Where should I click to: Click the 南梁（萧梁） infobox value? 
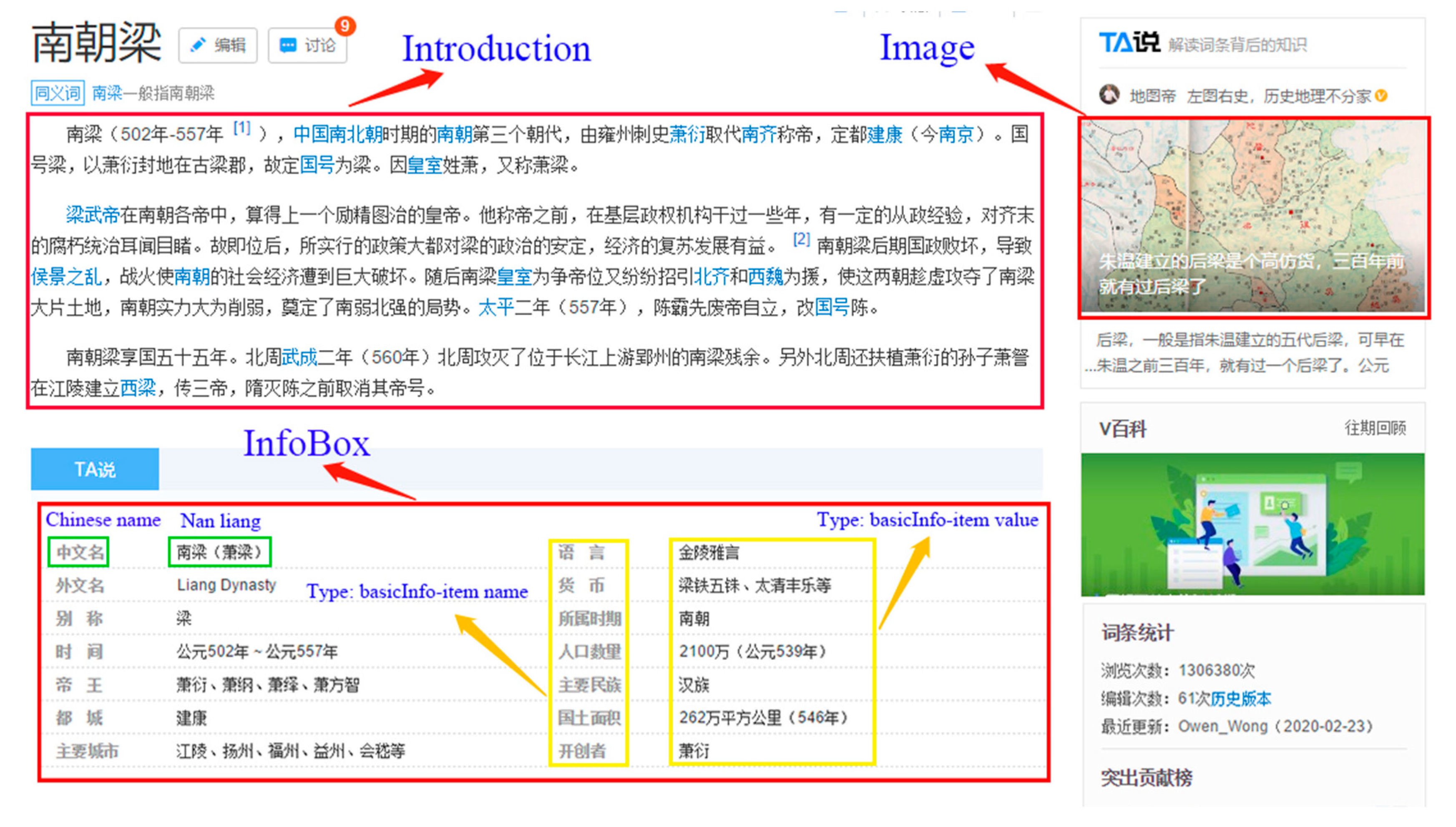click(219, 552)
